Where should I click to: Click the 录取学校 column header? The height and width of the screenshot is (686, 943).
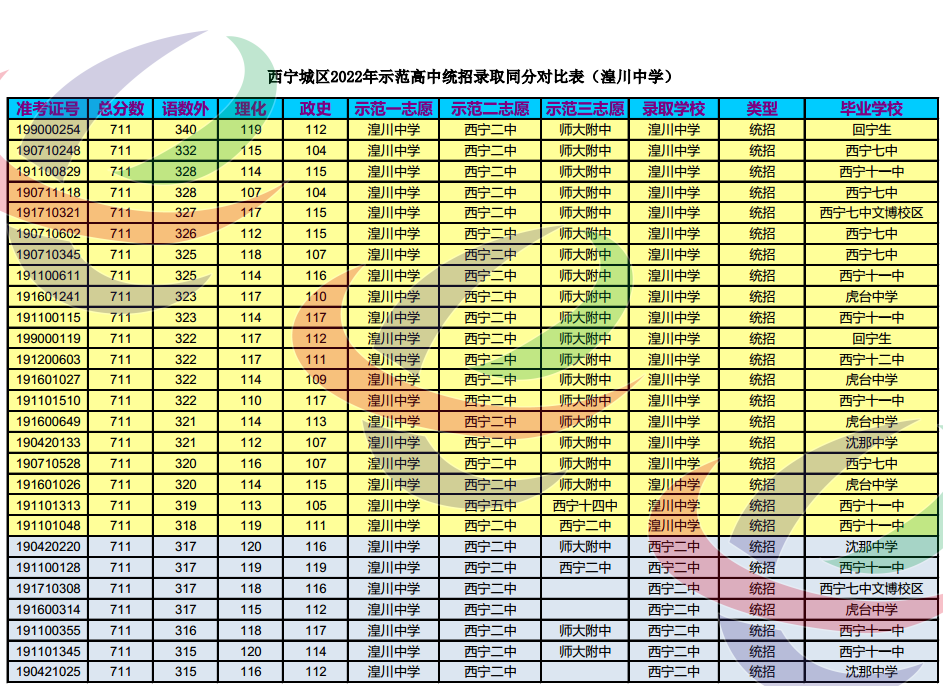(674, 109)
